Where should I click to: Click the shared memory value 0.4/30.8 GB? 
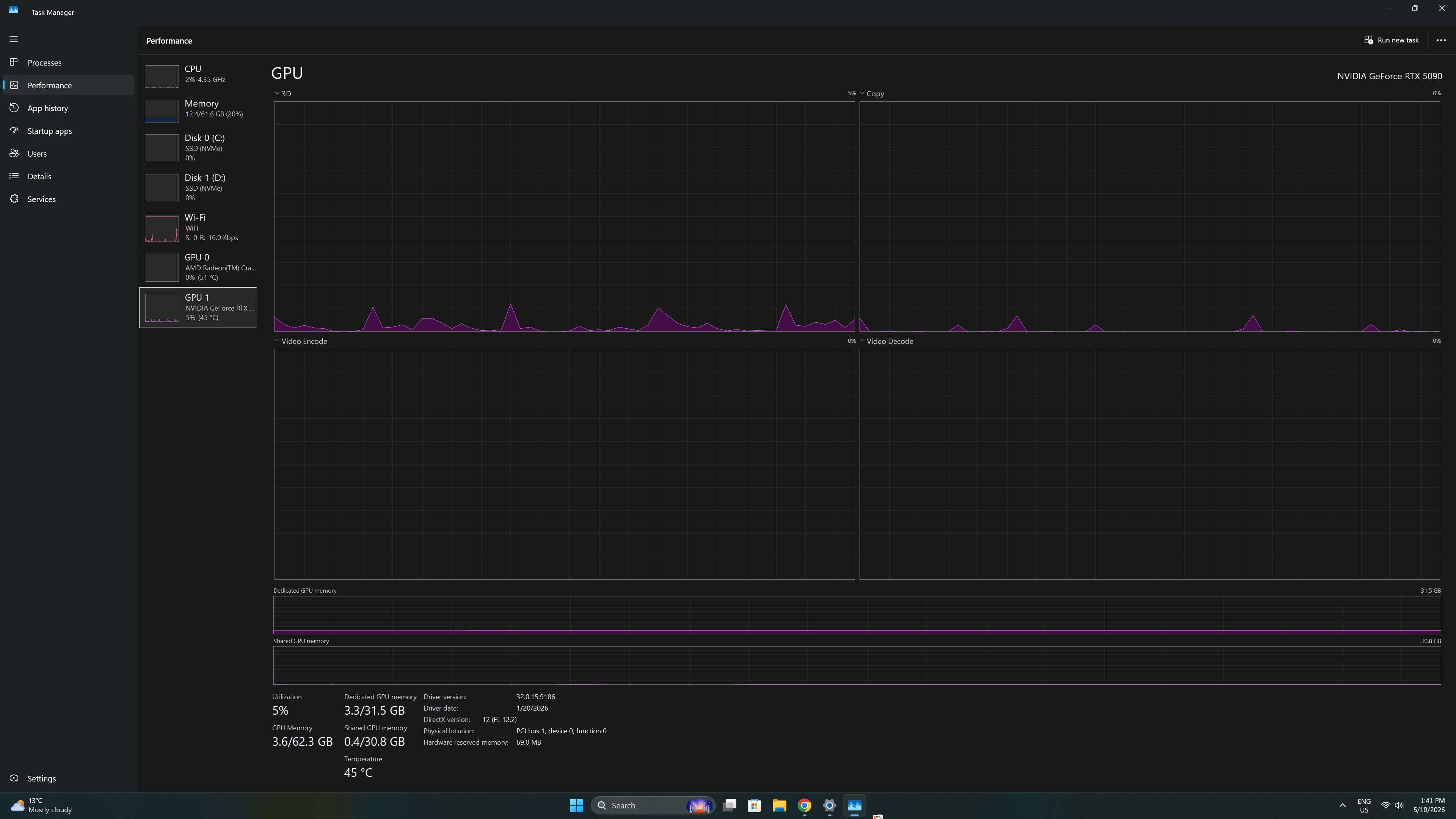click(x=374, y=742)
